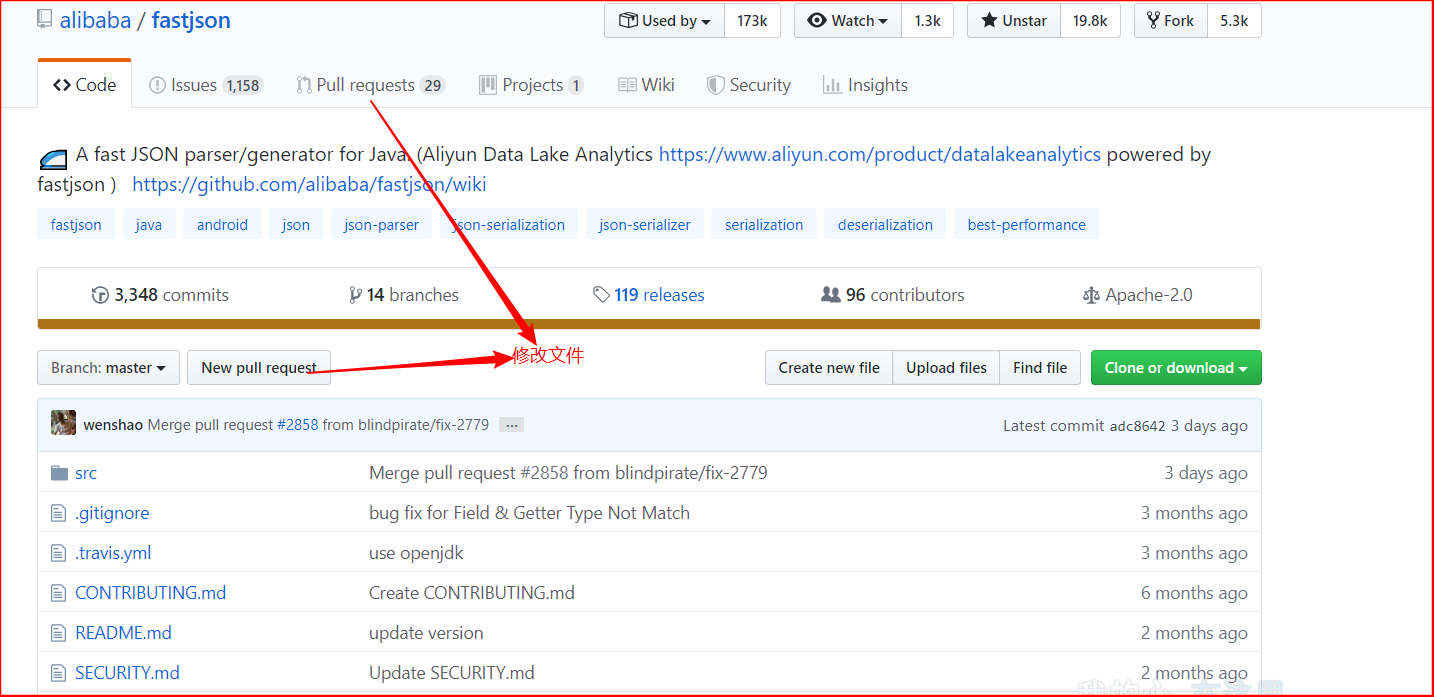
Task: Click the .gitignore file icon
Action: pyautogui.click(x=58, y=513)
